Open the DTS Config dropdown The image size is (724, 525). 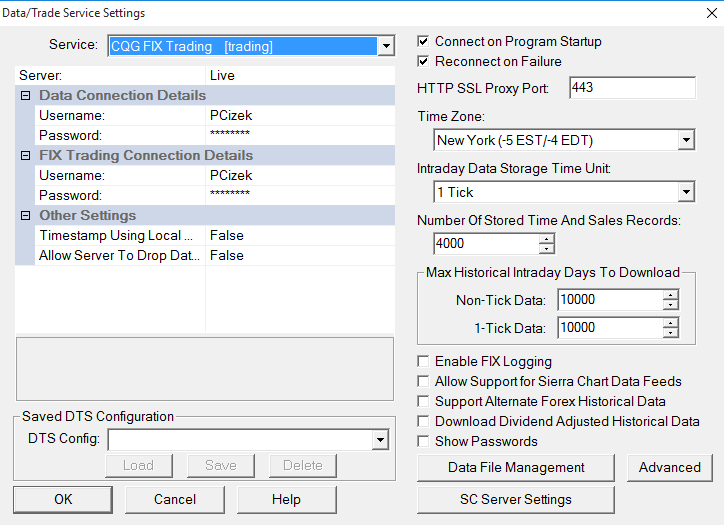(379, 439)
